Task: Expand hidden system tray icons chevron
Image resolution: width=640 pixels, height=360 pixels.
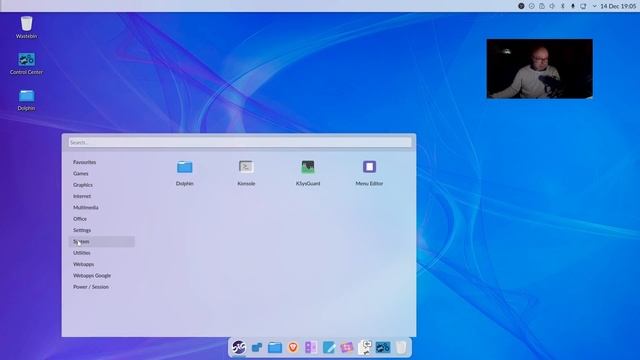Action: [x=594, y=6]
